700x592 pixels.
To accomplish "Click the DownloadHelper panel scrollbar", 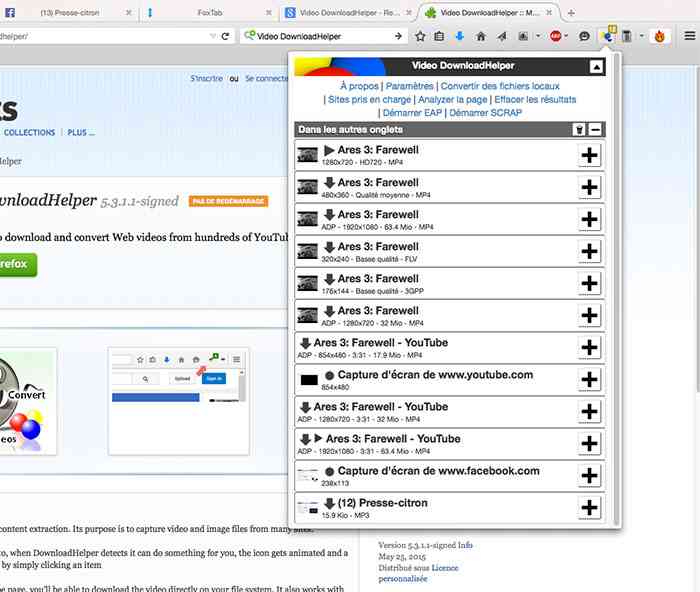I will (617, 289).
